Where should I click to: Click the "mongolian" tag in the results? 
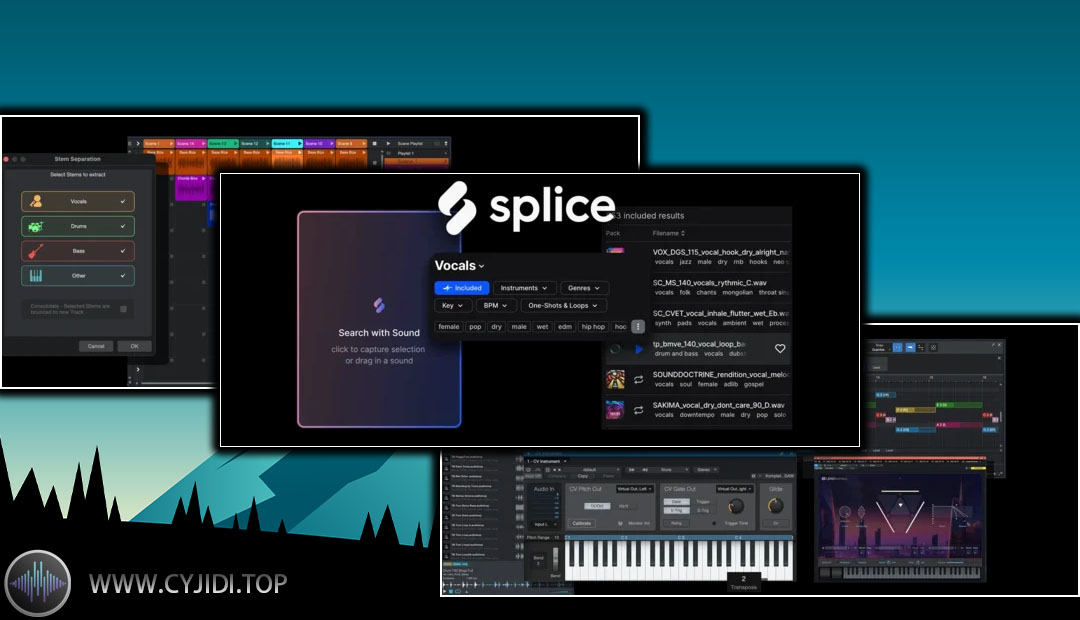pyautogui.click(x=737, y=292)
